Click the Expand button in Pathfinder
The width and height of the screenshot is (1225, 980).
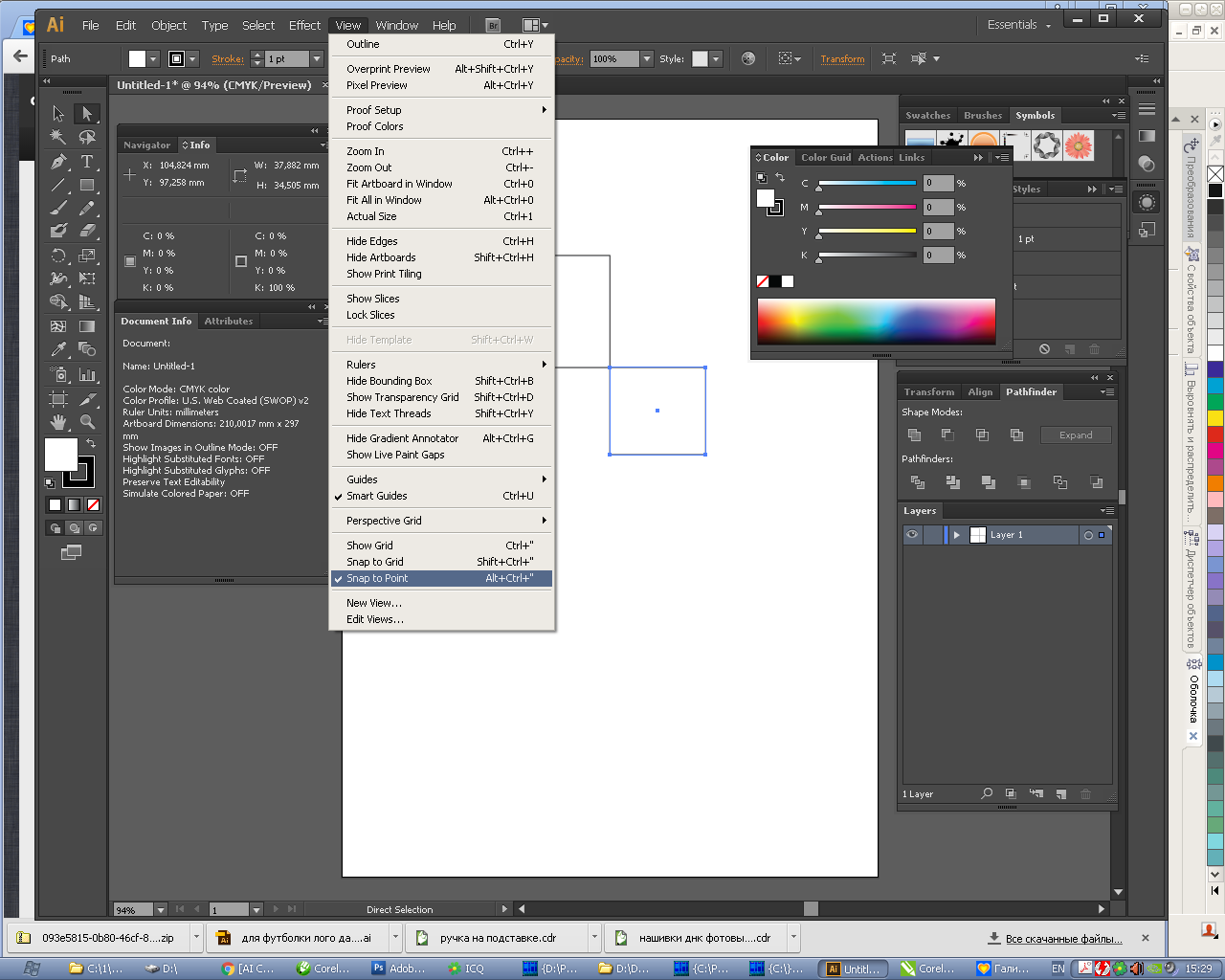[x=1076, y=435]
